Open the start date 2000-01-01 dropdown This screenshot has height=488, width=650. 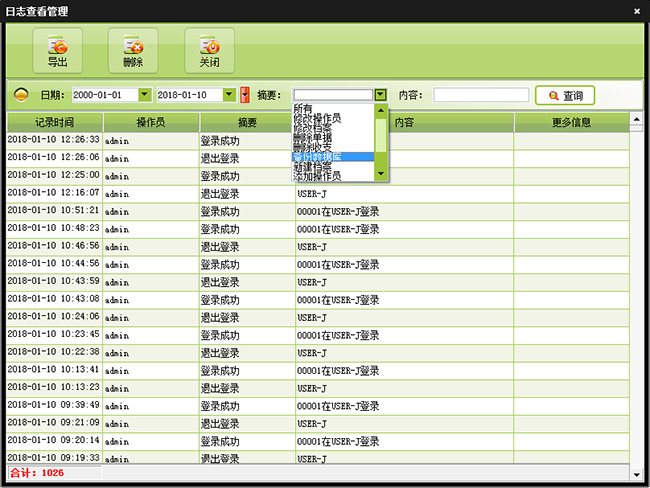tap(145, 95)
